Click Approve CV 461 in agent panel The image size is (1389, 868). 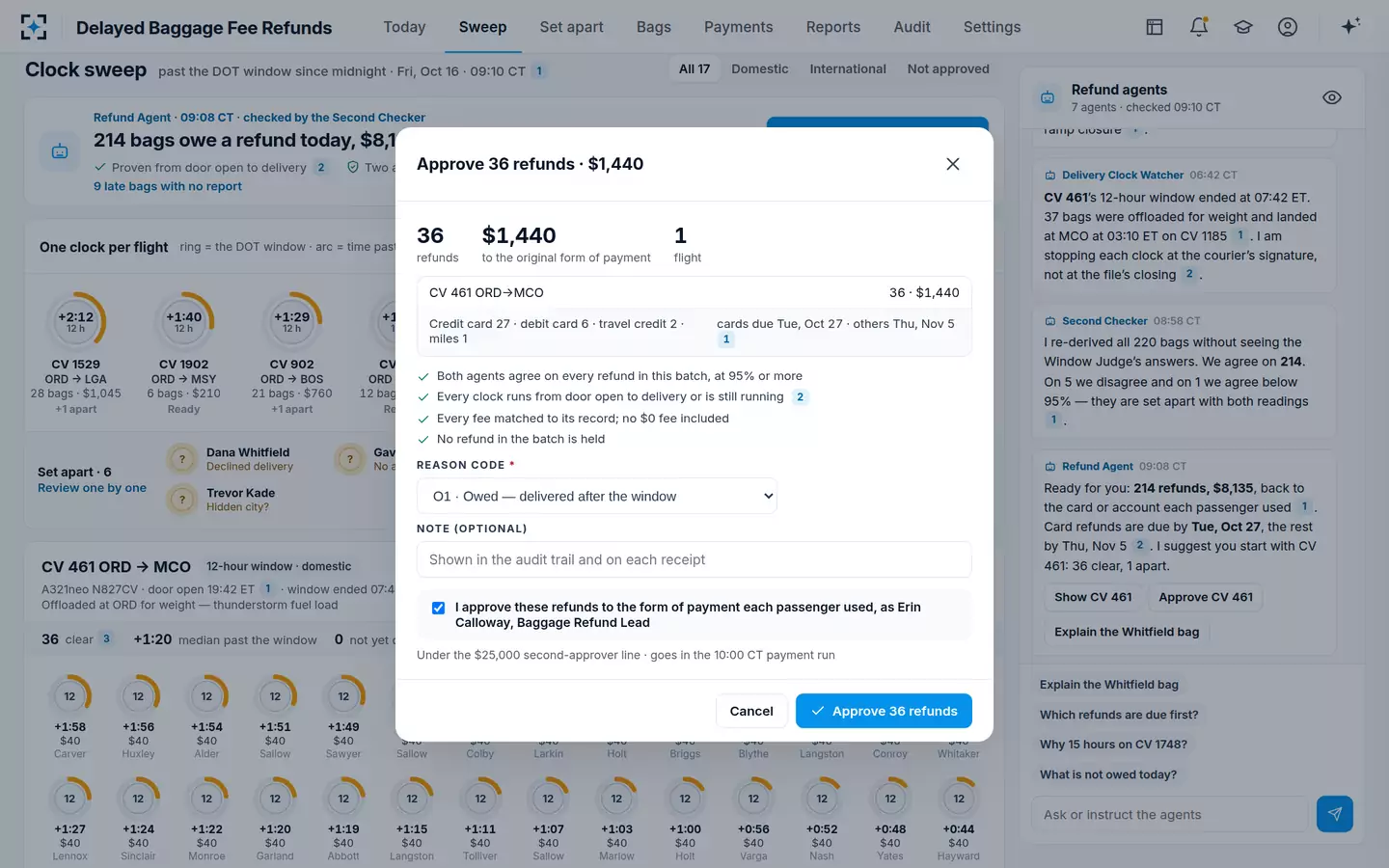pyautogui.click(x=1206, y=597)
